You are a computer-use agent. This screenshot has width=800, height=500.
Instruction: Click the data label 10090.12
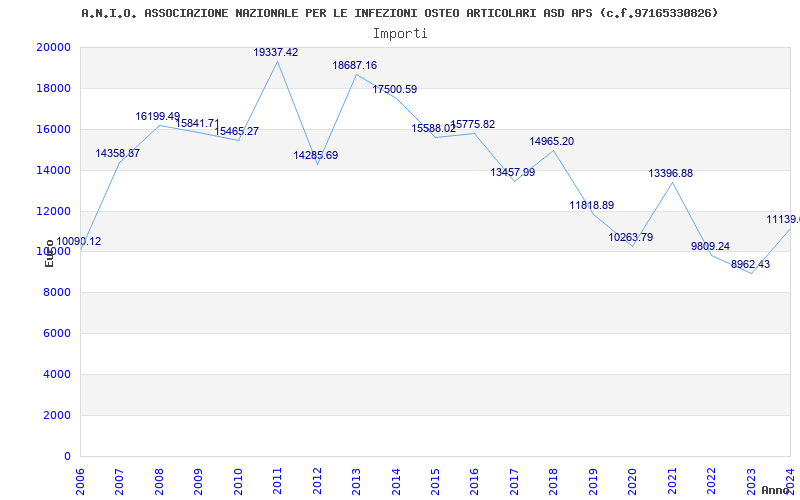coord(79,241)
